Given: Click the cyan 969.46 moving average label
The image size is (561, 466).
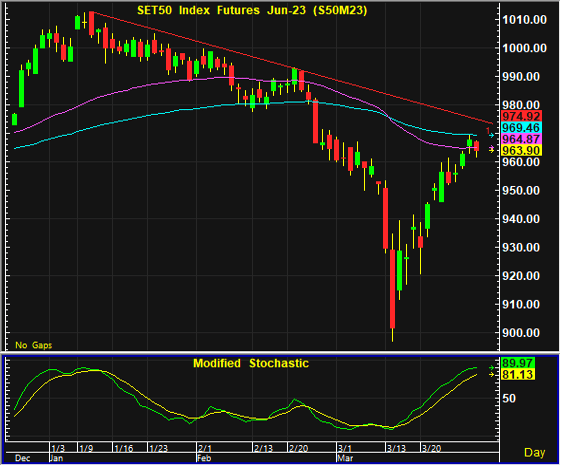Looking at the screenshot, I should pos(521,127).
